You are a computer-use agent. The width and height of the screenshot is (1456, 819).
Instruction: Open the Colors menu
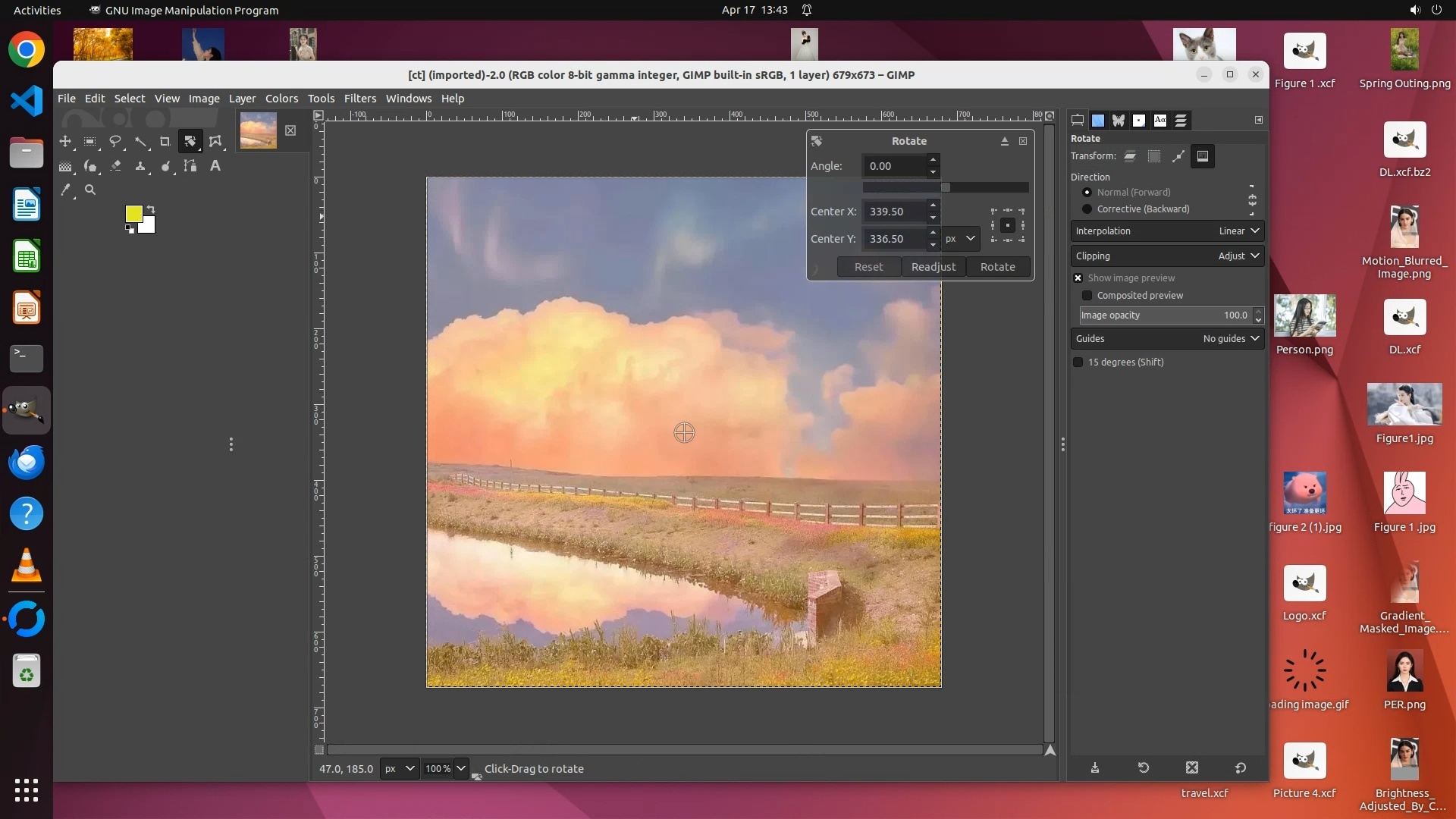281,99
